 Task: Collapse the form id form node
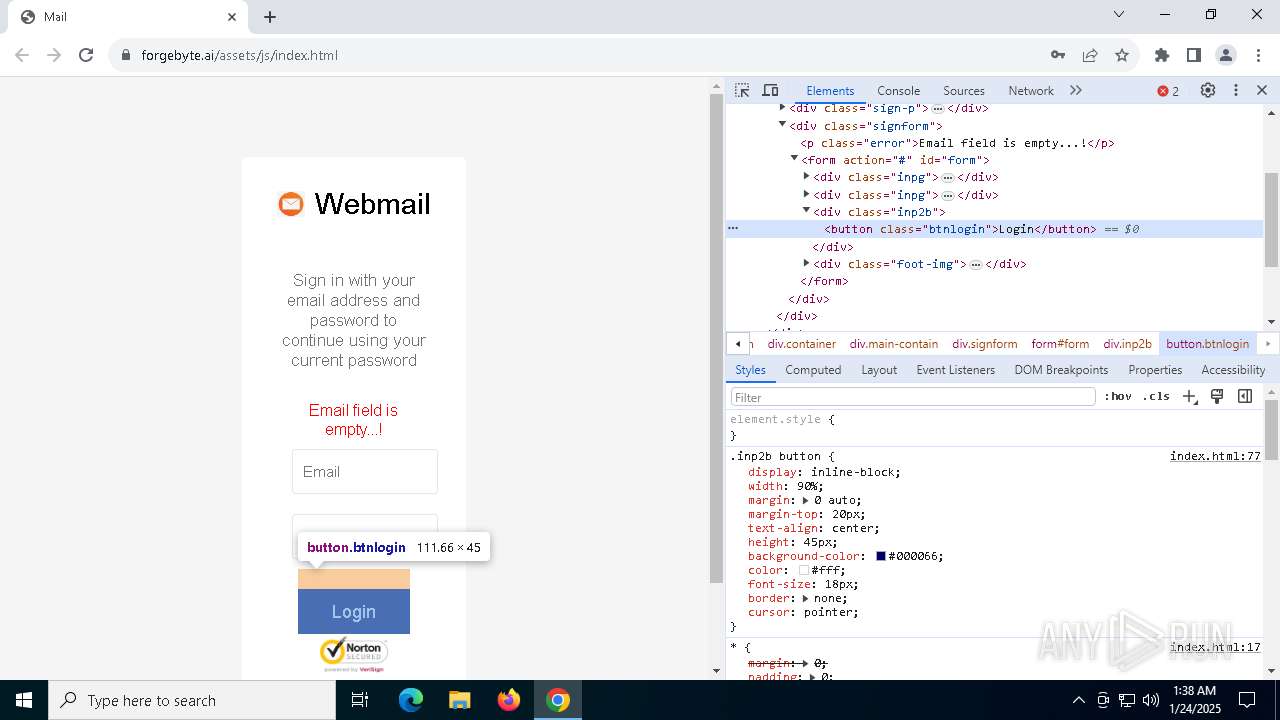point(795,159)
